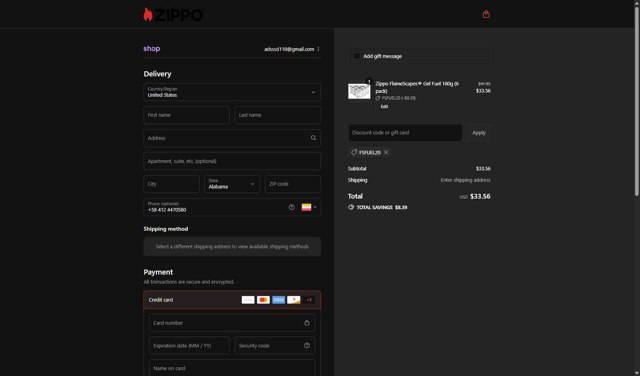The image size is (640, 376).
Task: Apply the discount code
Action: coord(479,133)
